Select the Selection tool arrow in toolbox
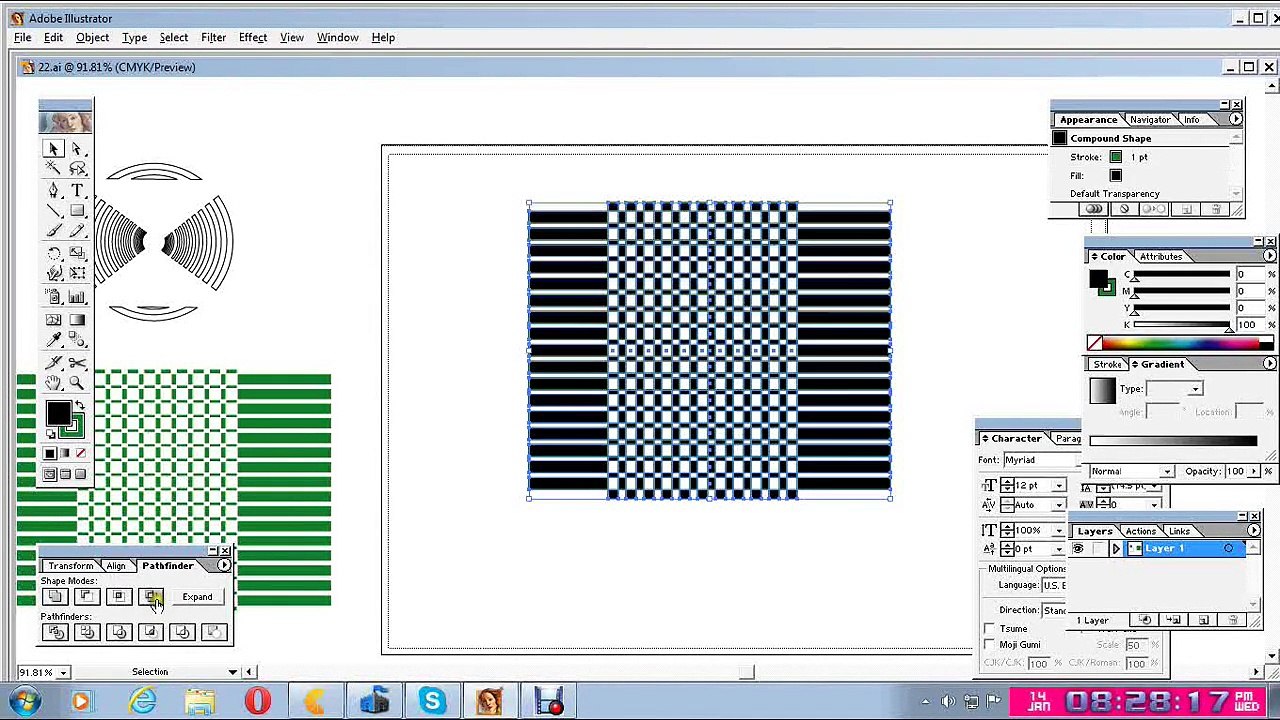1280x720 pixels. click(53, 149)
